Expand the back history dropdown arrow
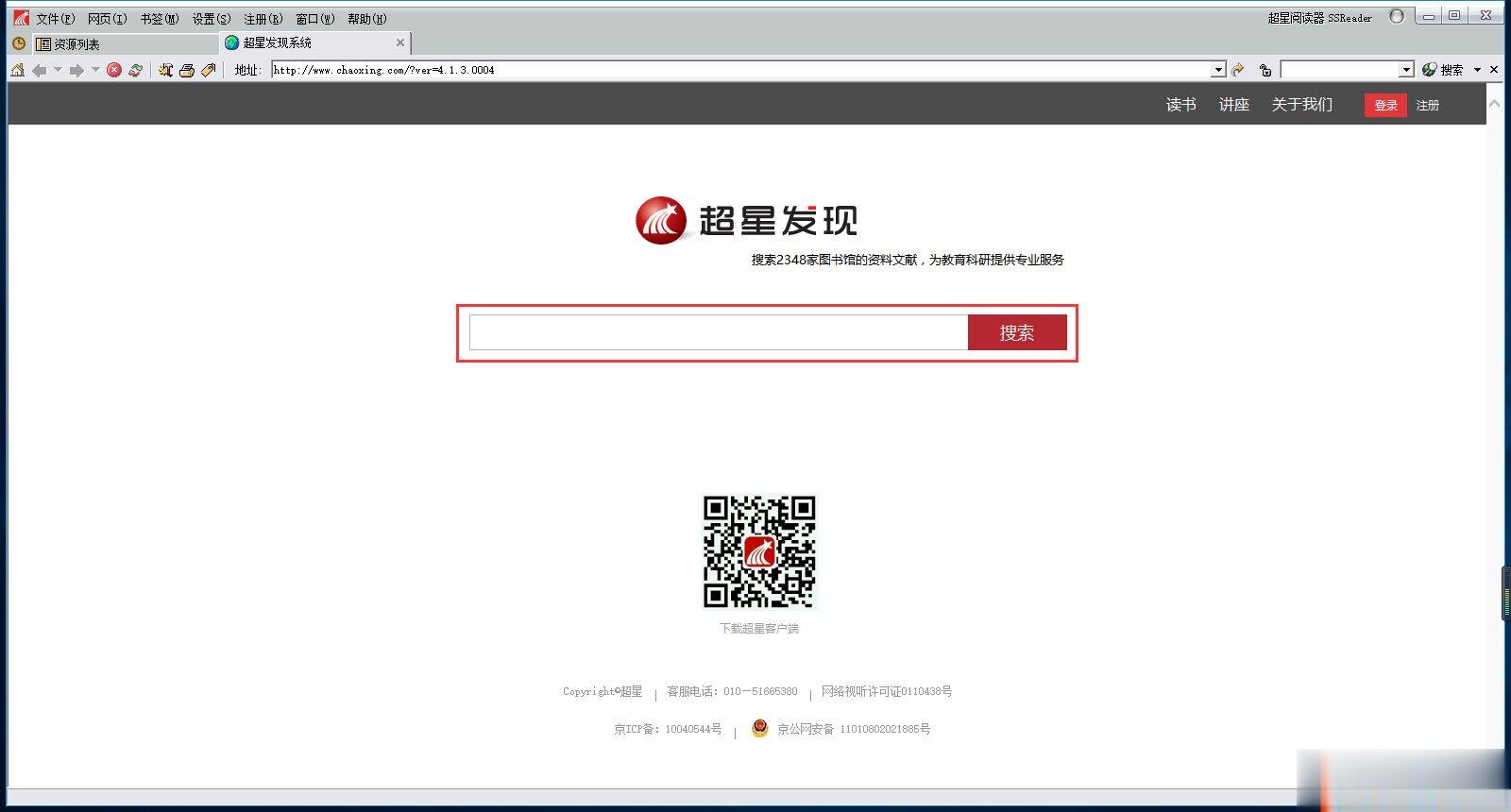Image resolution: width=1511 pixels, height=812 pixels. pyautogui.click(x=58, y=70)
